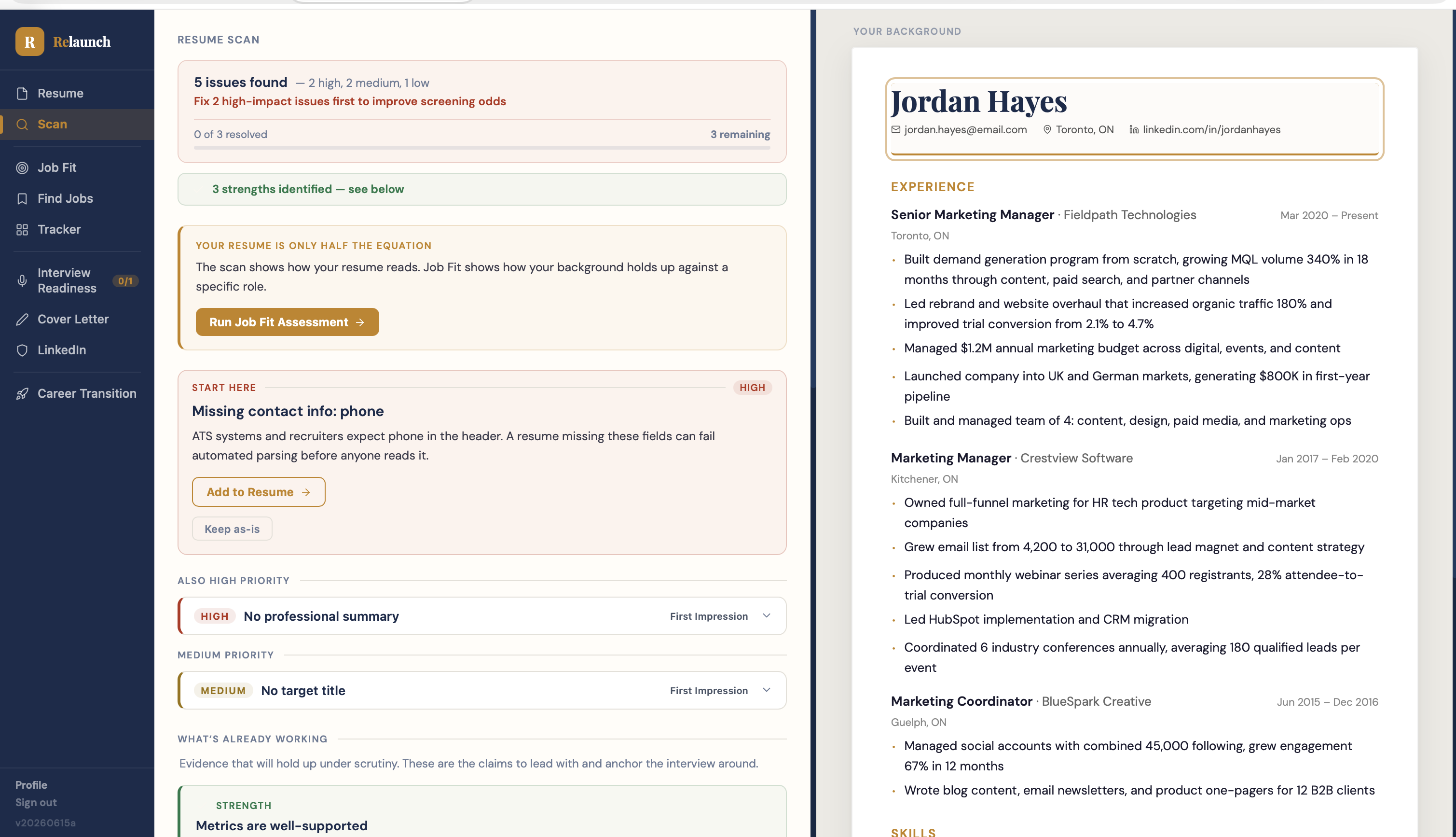Go to Job Fit in sidebar

pyautogui.click(x=77, y=168)
